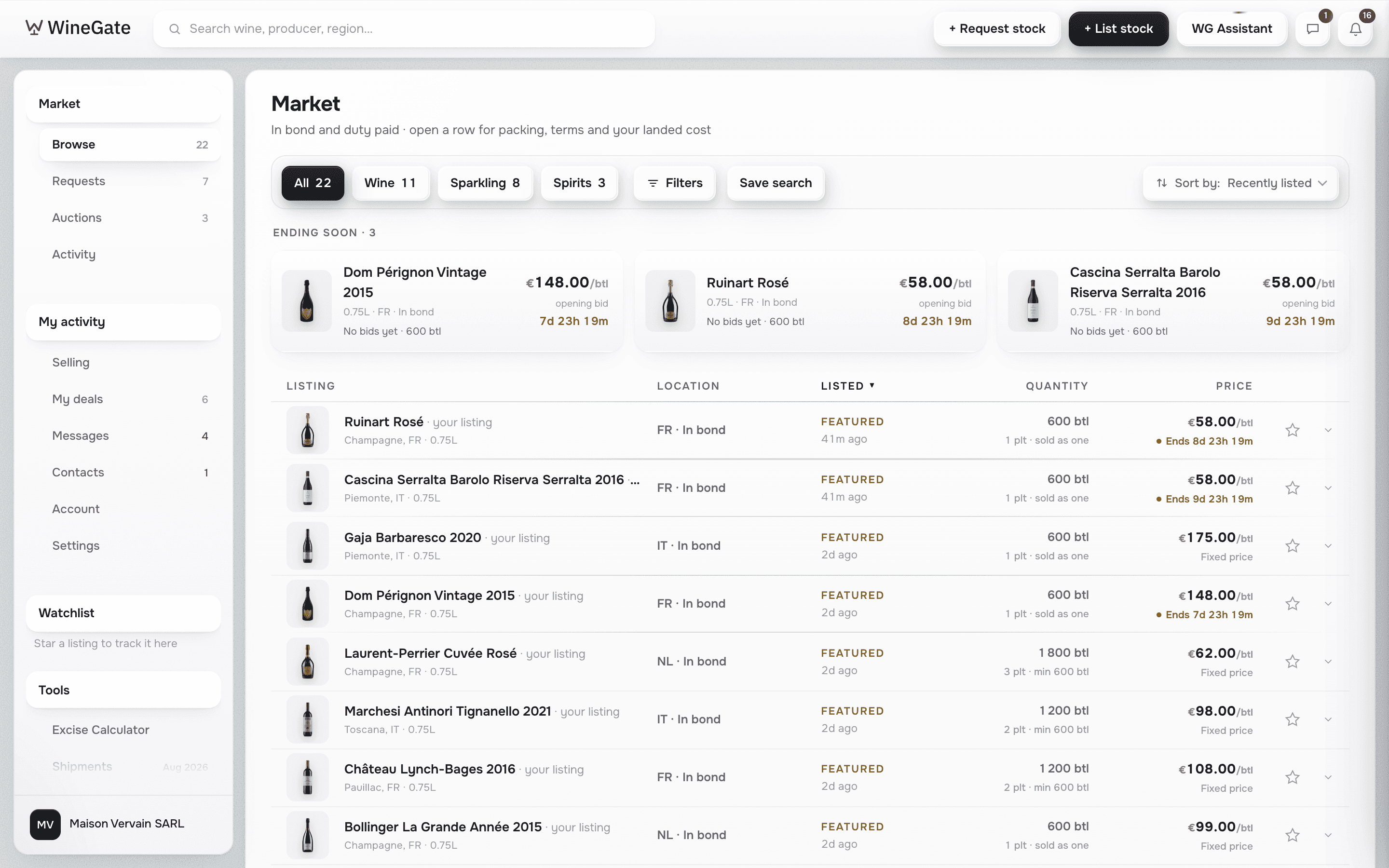Click the Laurent-Perrier Cuvée Rosé bottle thumbnail

(308, 662)
